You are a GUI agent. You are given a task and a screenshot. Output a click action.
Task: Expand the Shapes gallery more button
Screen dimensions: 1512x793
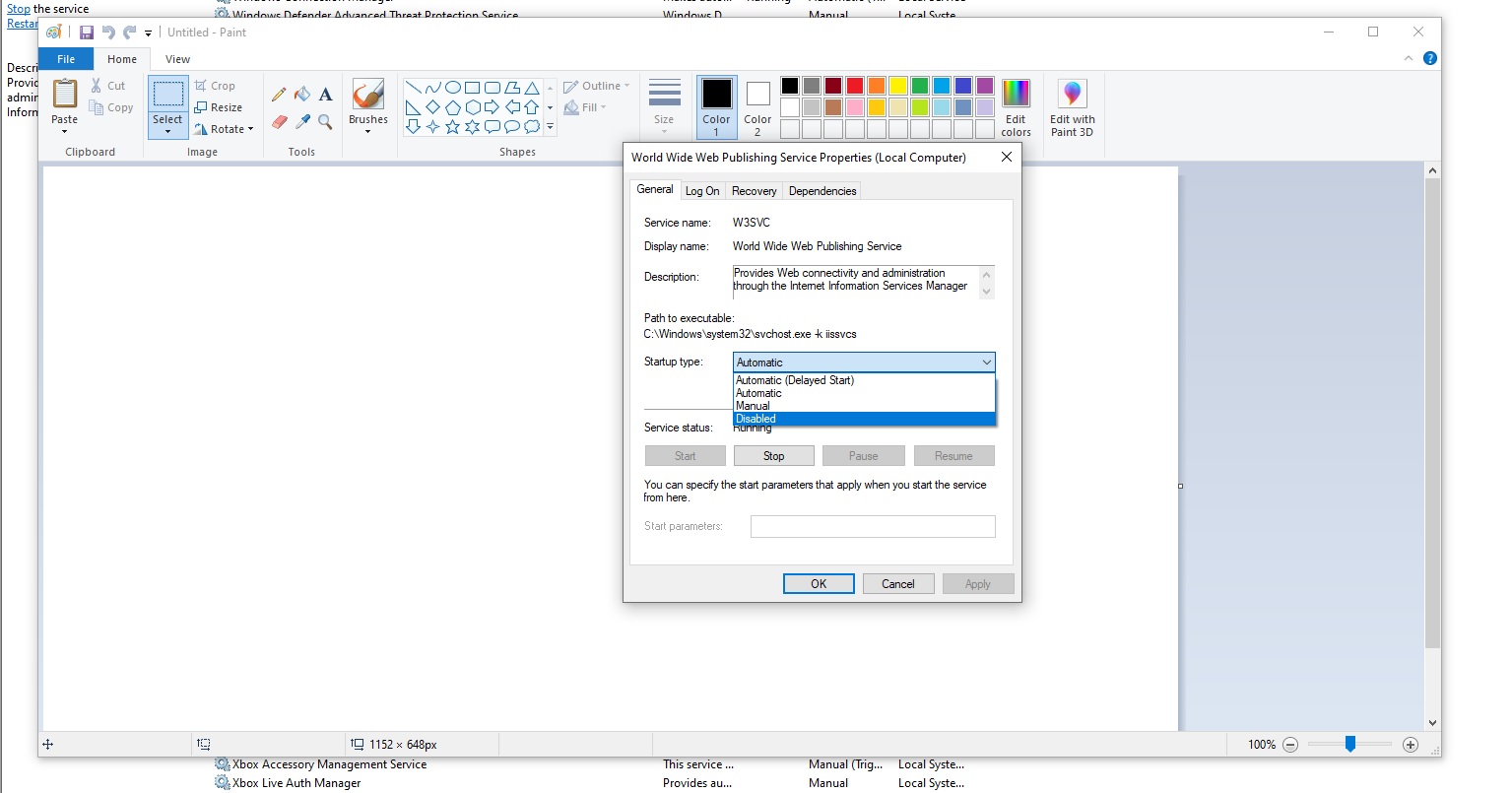[x=550, y=127]
